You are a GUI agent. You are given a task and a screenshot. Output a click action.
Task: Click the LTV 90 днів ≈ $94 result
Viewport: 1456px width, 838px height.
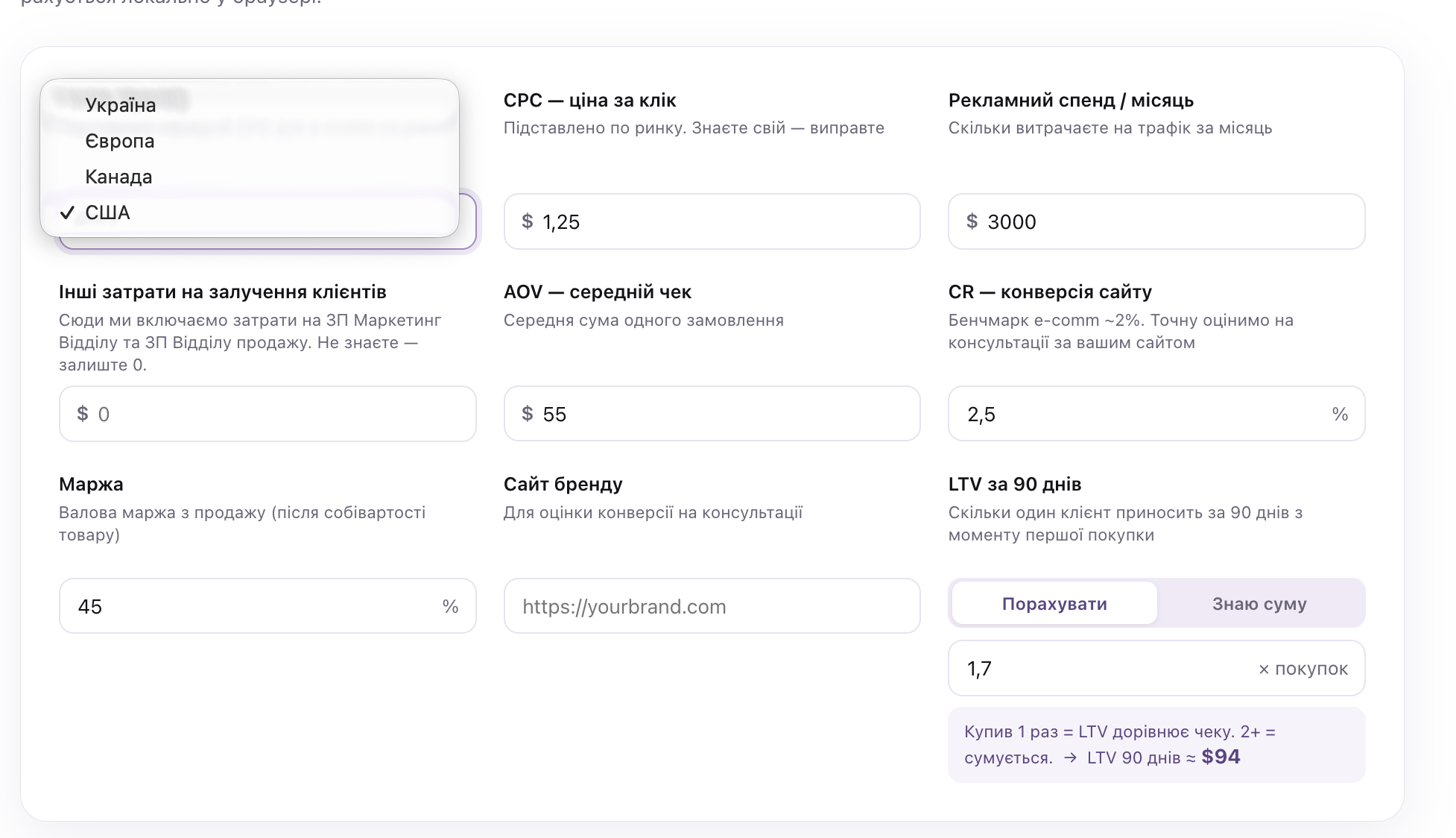(x=1163, y=757)
